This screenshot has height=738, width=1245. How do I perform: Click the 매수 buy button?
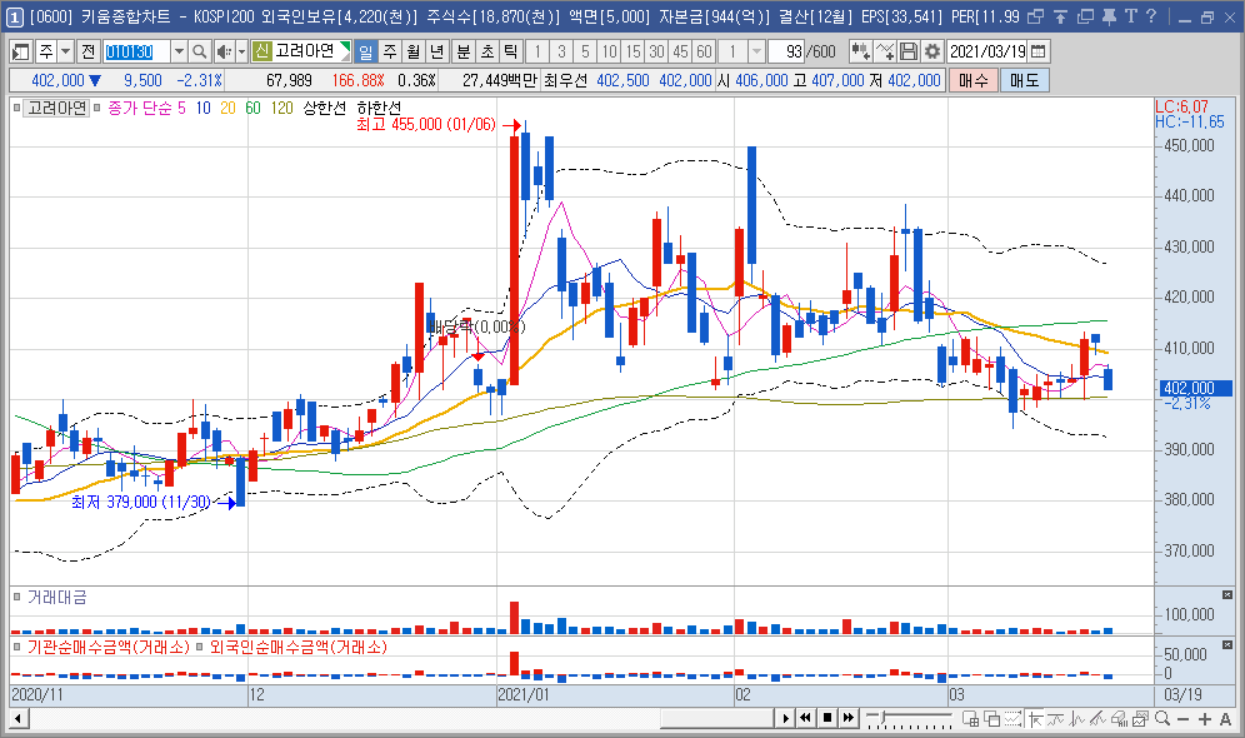coord(973,81)
